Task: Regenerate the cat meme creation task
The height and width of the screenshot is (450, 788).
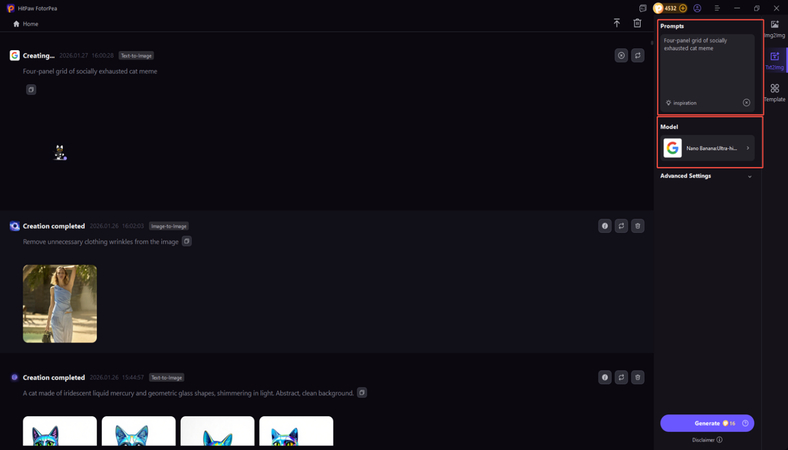Action: pyautogui.click(x=638, y=56)
